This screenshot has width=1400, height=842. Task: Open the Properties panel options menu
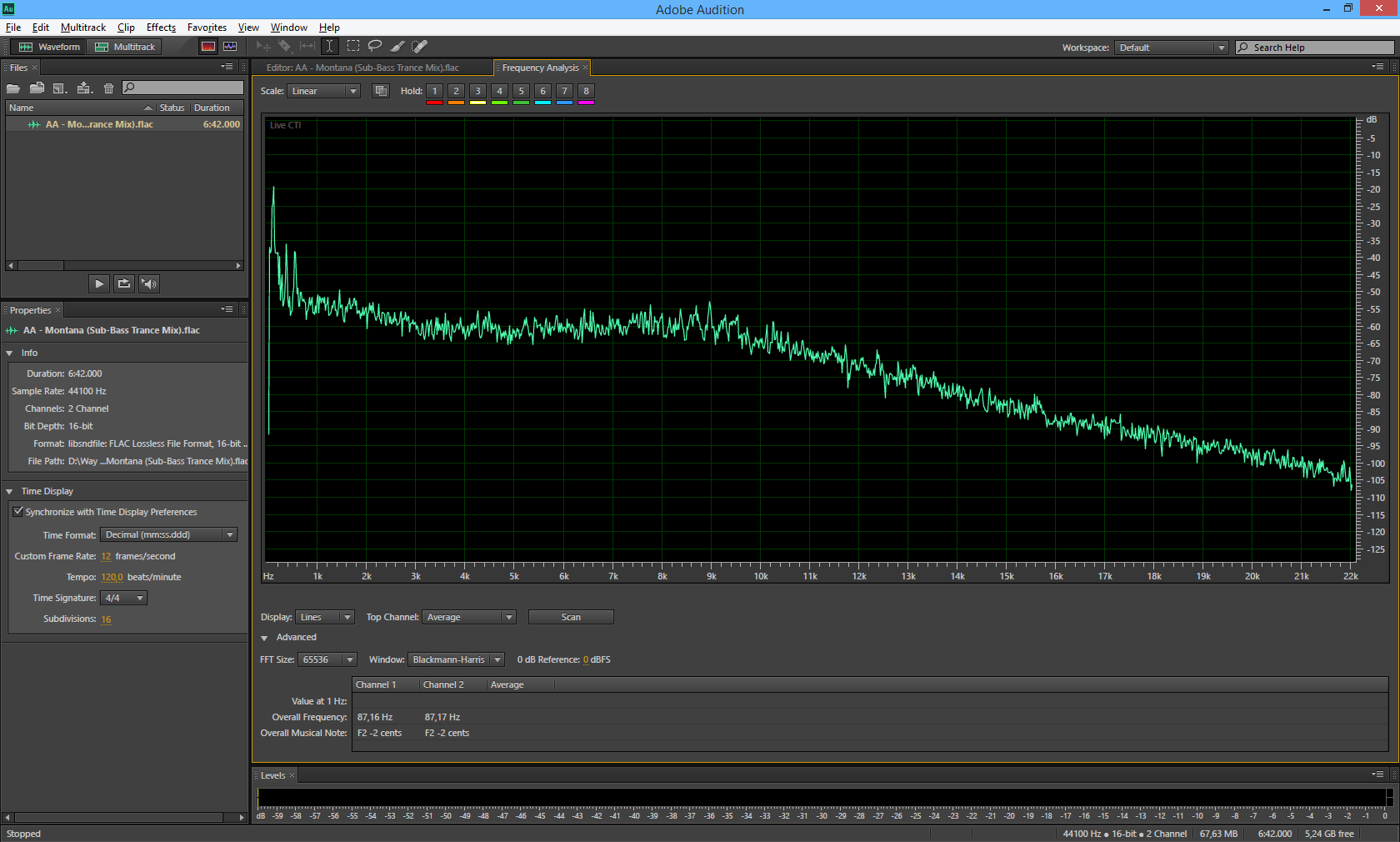pyautogui.click(x=227, y=309)
